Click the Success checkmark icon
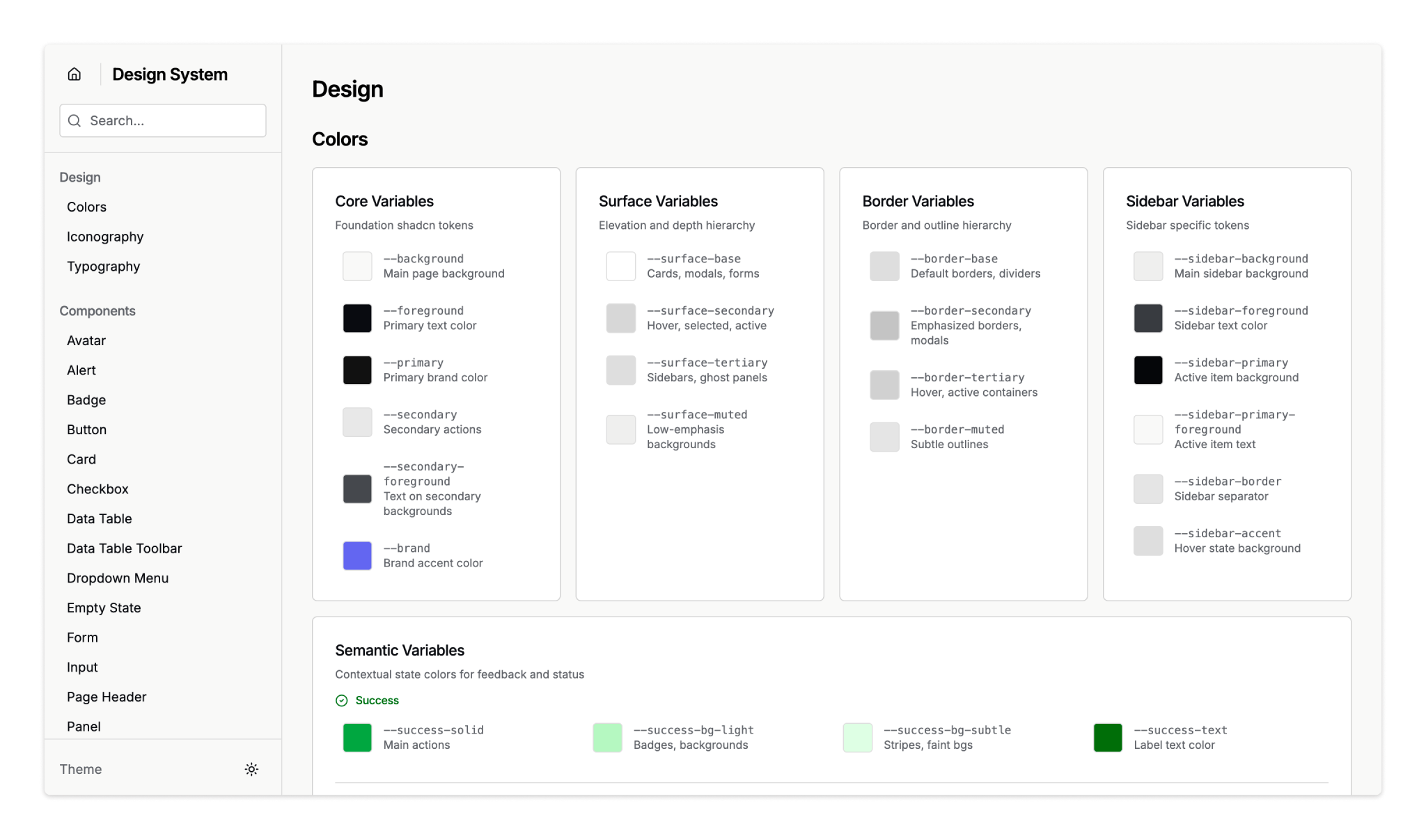This screenshot has width=1426, height=840. click(341, 700)
